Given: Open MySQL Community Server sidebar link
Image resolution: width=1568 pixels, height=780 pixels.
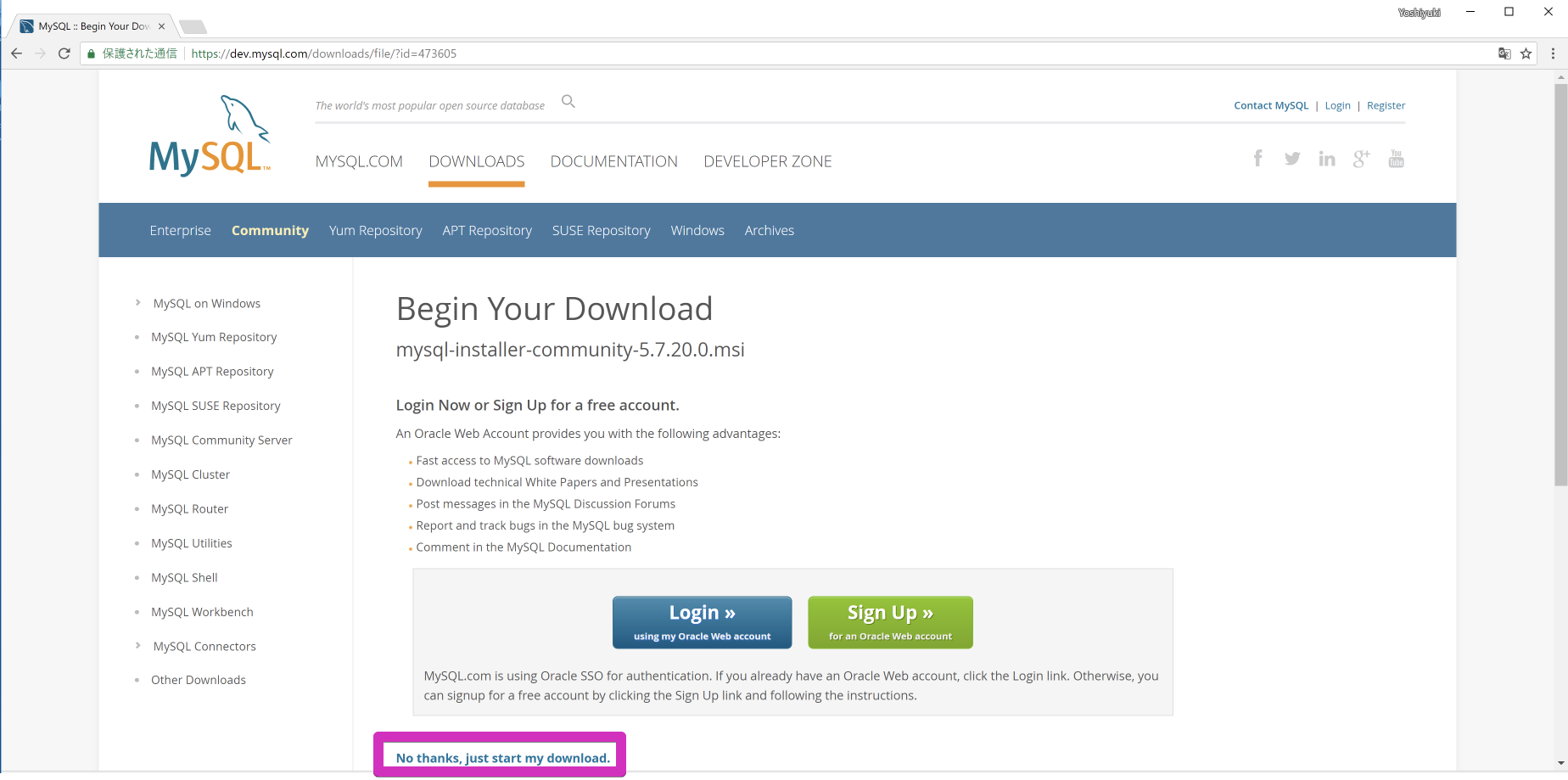Looking at the screenshot, I should [221, 440].
